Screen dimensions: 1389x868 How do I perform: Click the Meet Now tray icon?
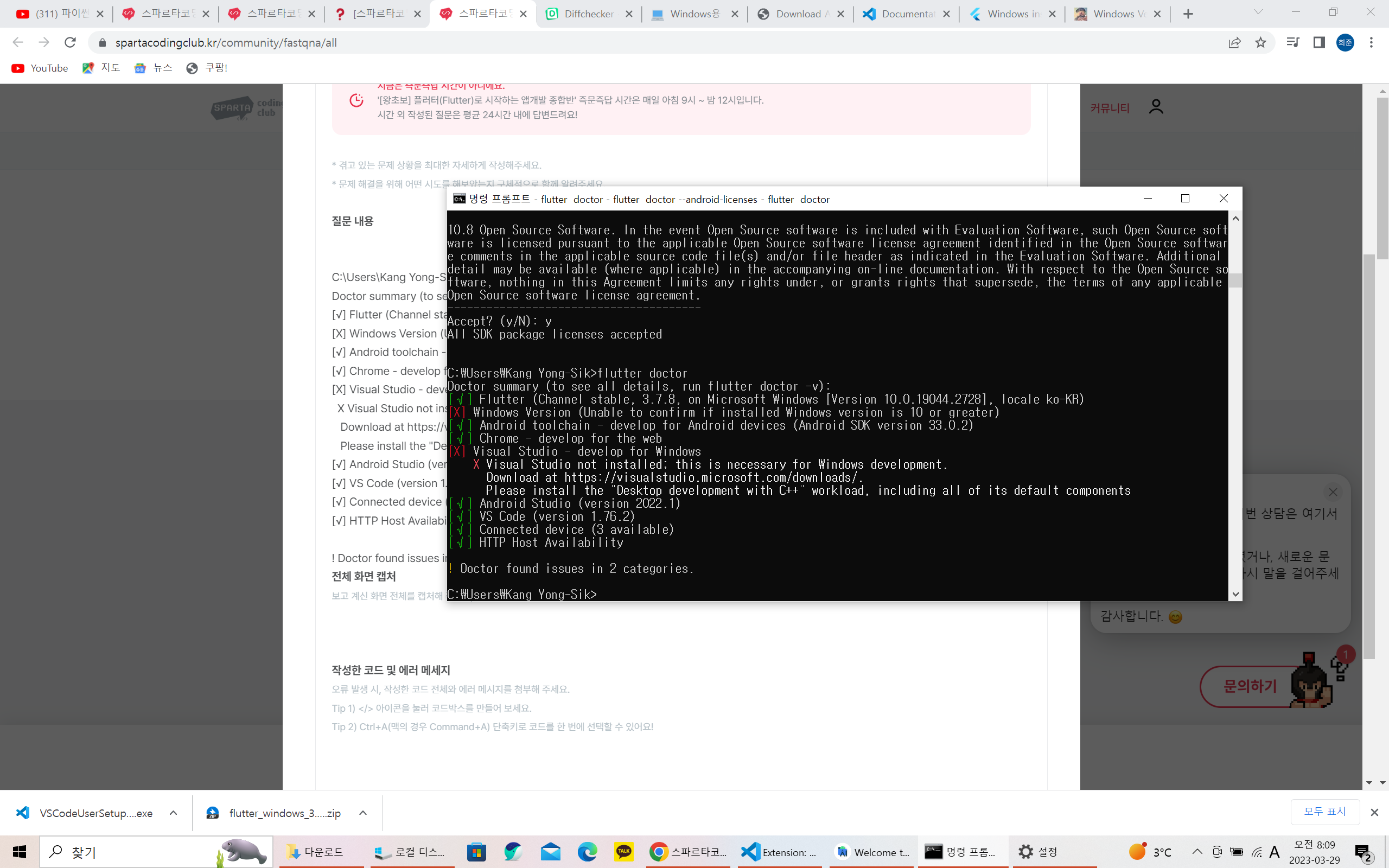(x=1218, y=852)
